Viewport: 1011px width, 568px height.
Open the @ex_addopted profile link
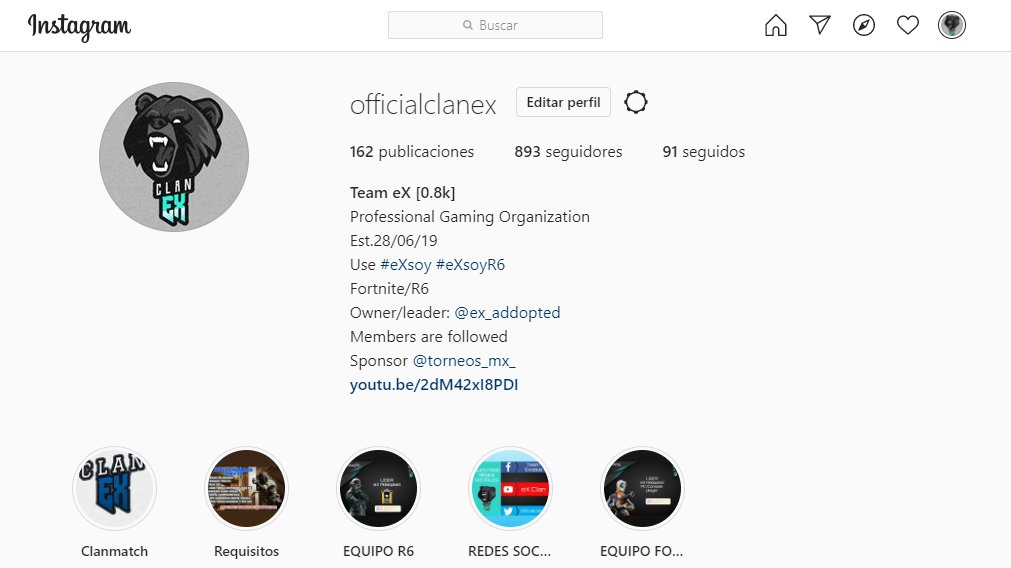[x=507, y=313]
